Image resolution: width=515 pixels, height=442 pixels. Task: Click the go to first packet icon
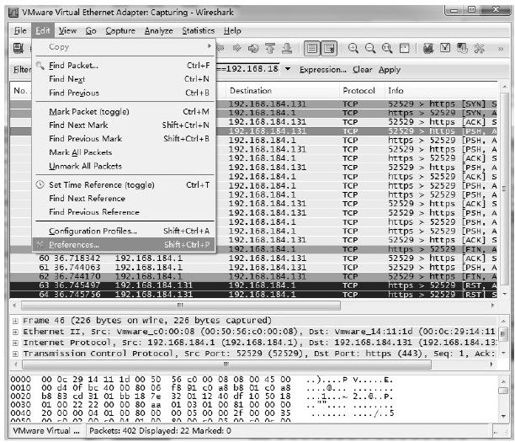(270, 49)
